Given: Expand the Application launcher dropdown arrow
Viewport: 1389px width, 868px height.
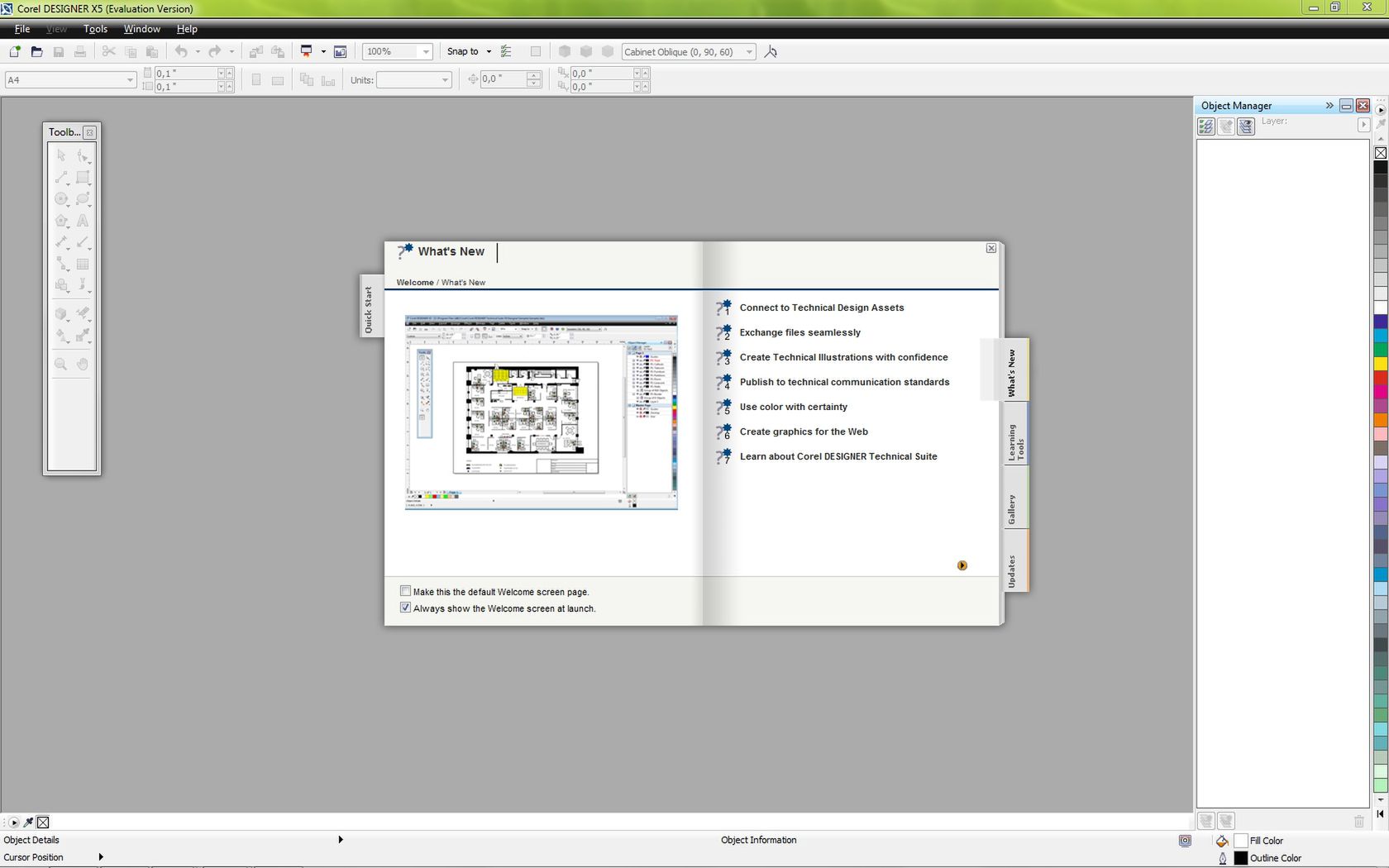Looking at the screenshot, I should (x=323, y=51).
